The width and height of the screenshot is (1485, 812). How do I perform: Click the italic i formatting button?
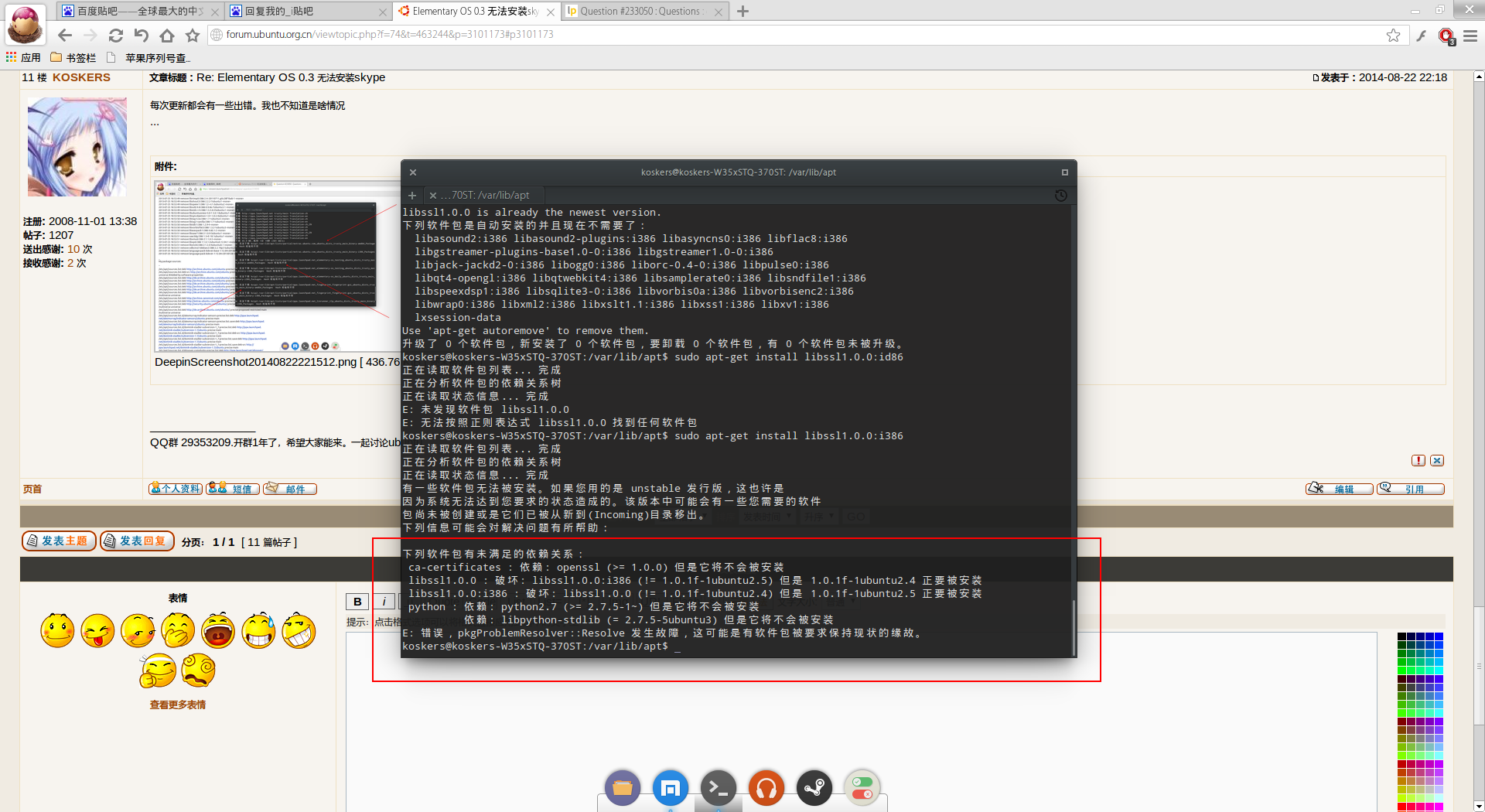384,602
